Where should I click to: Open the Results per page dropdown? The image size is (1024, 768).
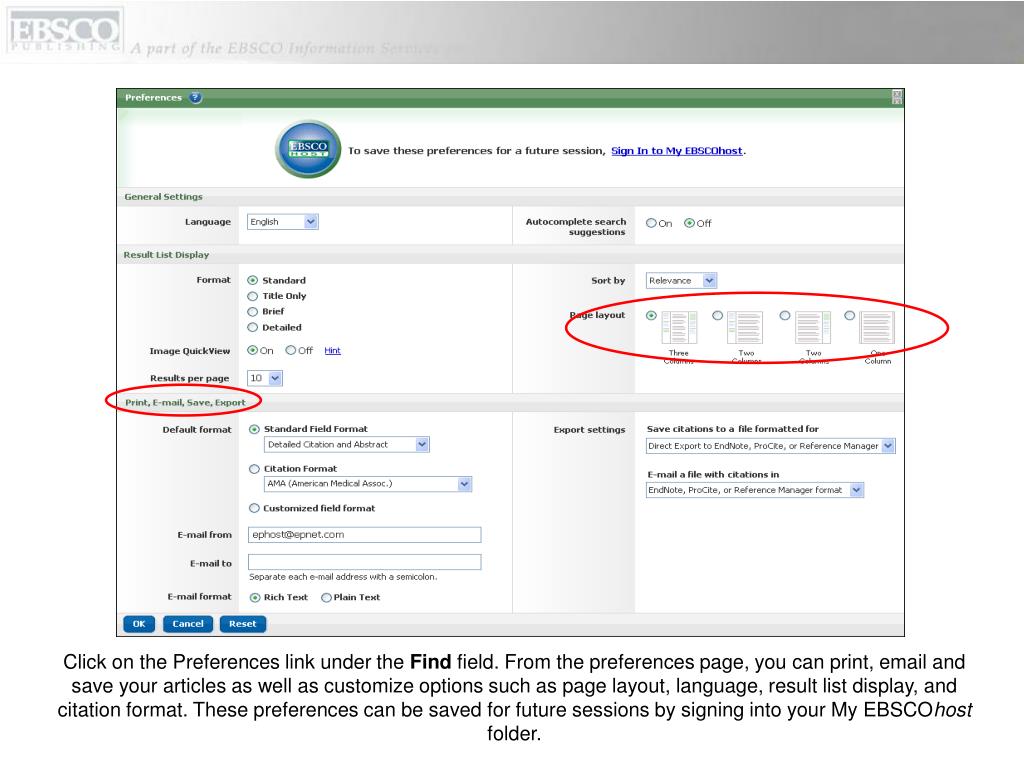pyautogui.click(x=264, y=378)
